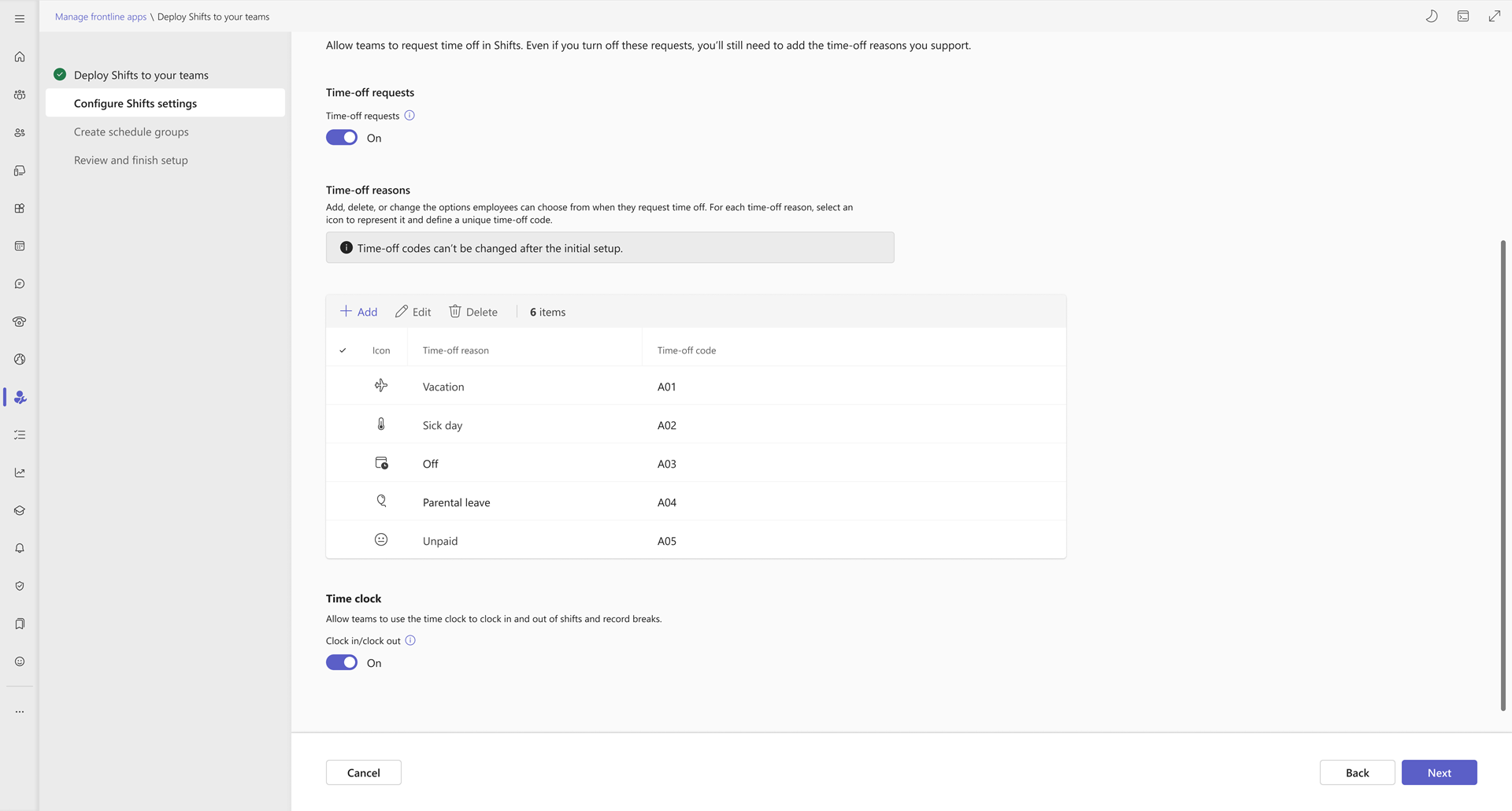Viewport: 1512px width, 811px height.
Task: Add a new time-off reason
Action: 359,312
